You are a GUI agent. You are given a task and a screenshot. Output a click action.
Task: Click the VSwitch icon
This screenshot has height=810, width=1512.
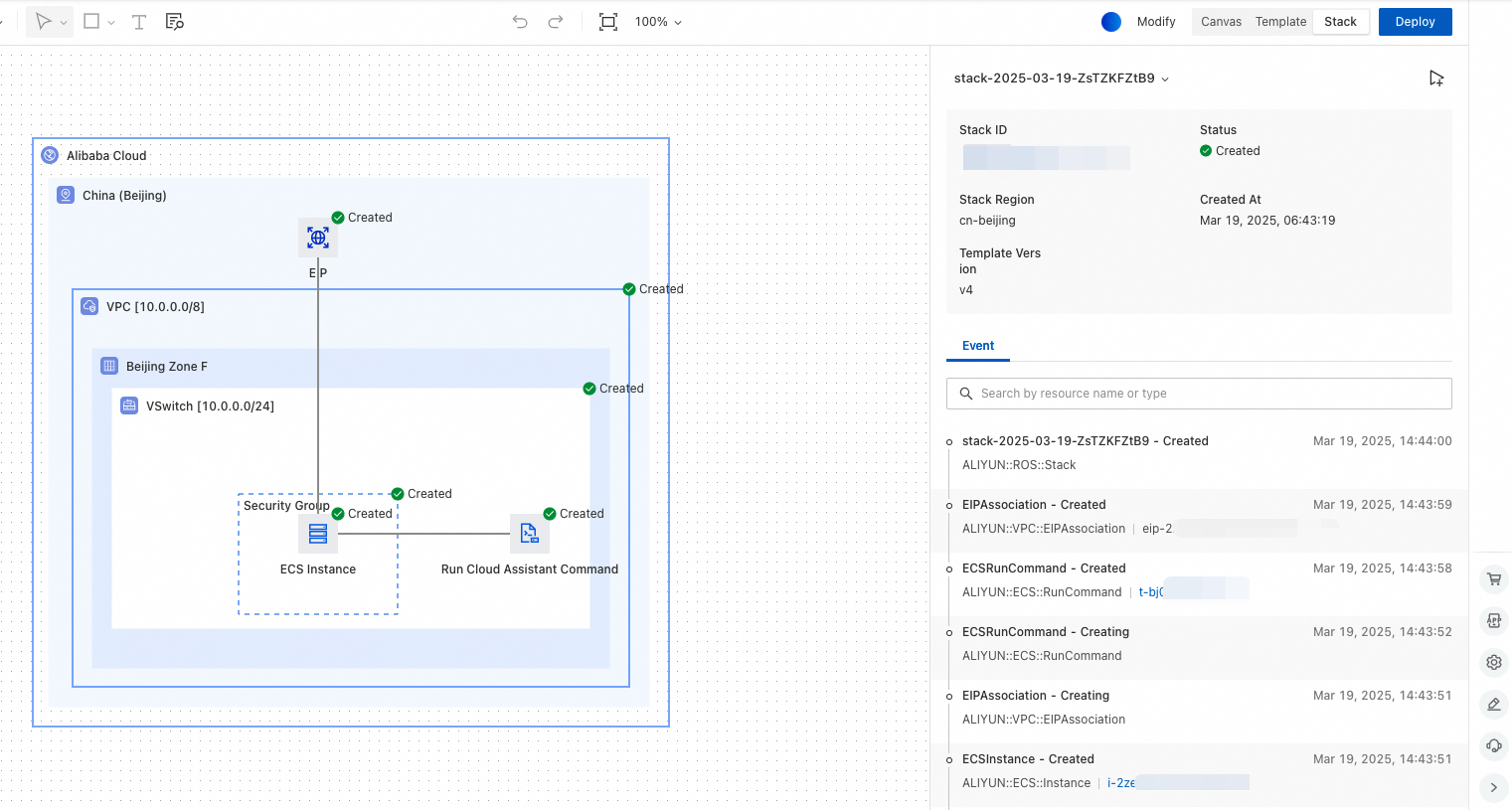point(129,405)
